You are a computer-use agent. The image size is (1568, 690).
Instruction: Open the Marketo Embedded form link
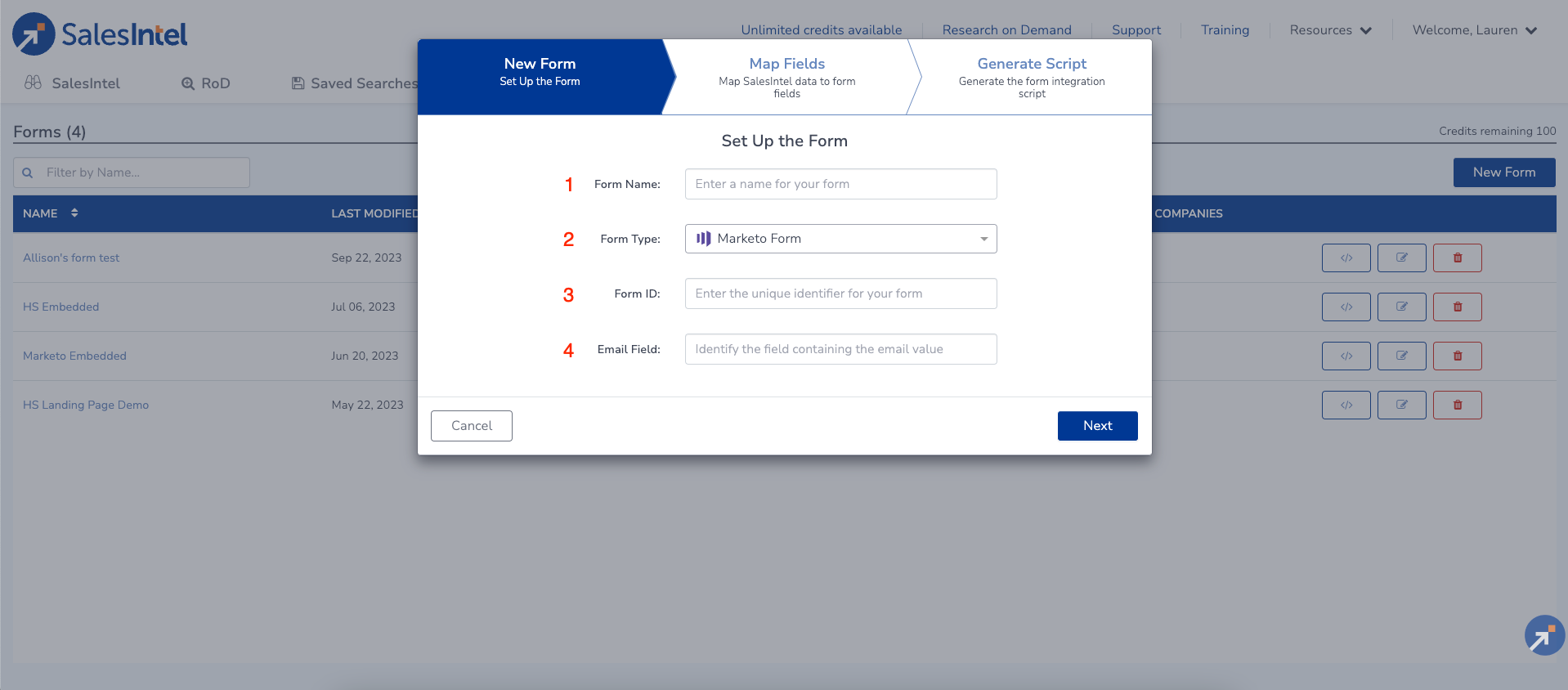point(74,356)
